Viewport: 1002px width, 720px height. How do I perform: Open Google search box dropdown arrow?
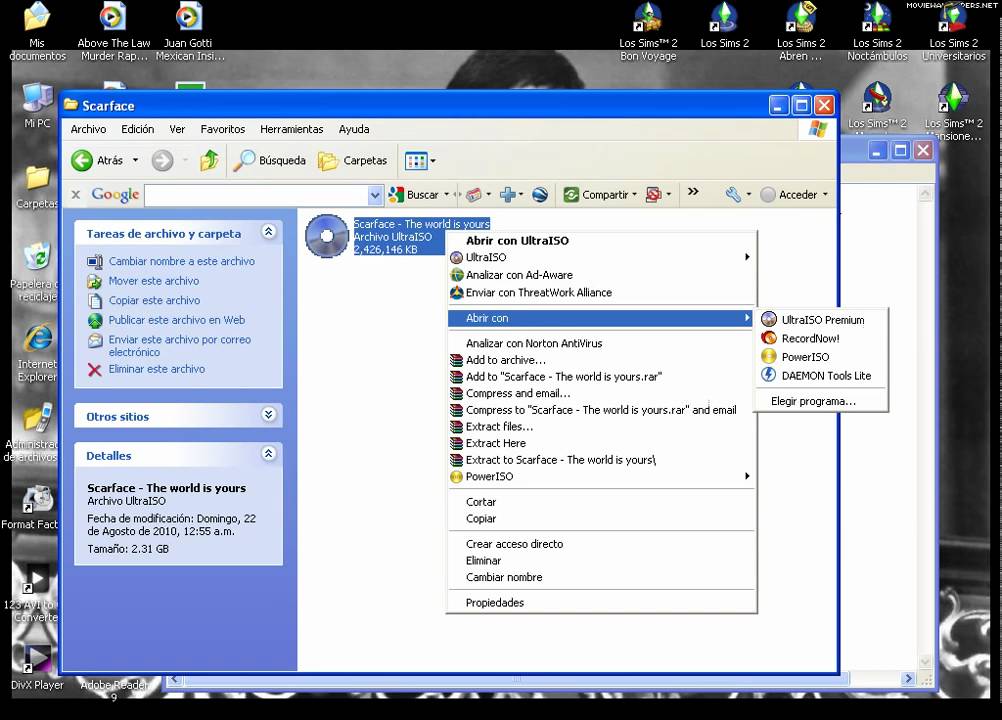375,195
